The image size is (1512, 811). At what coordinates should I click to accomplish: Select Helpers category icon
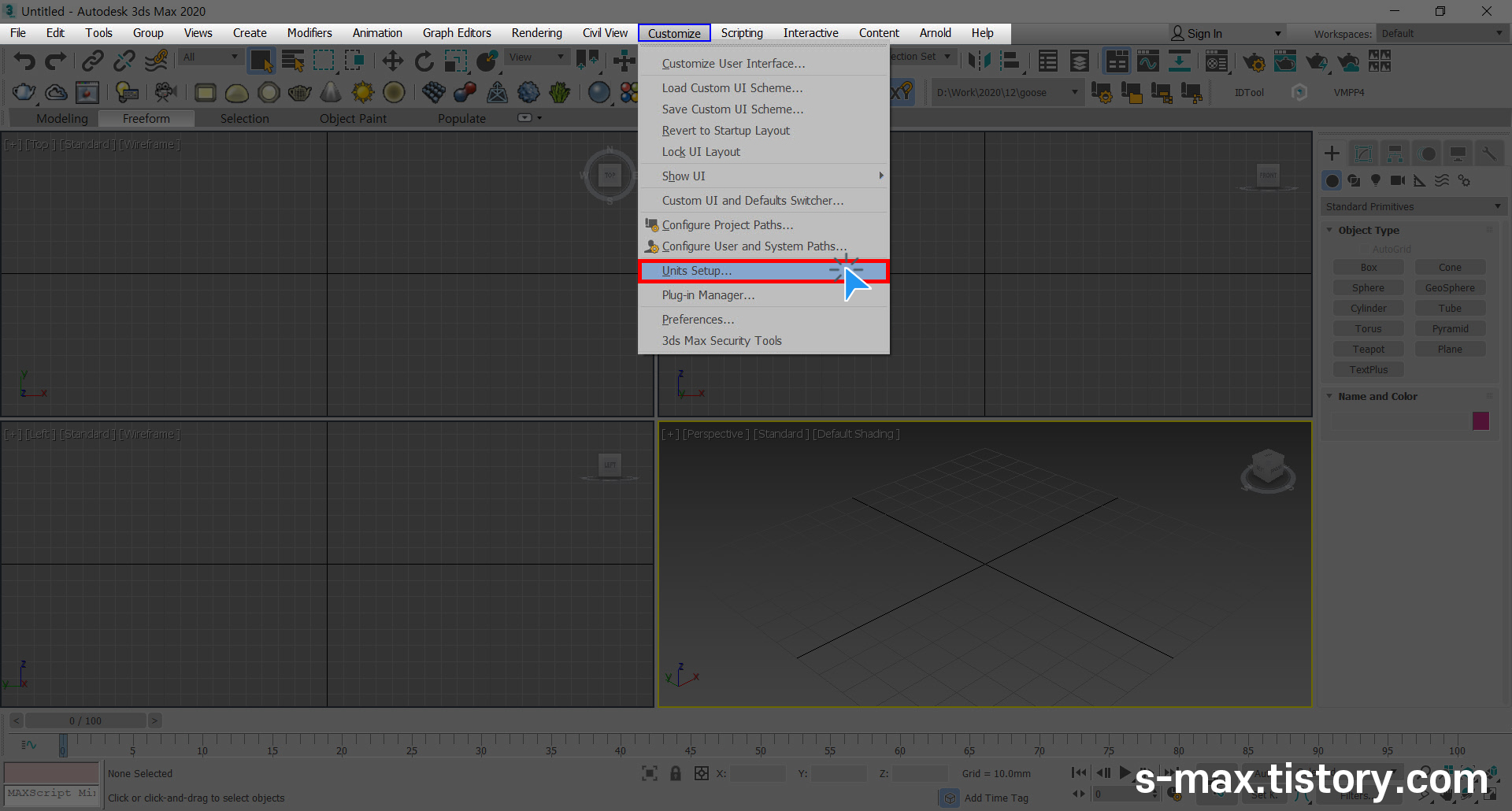click(x=1420, y=181)
